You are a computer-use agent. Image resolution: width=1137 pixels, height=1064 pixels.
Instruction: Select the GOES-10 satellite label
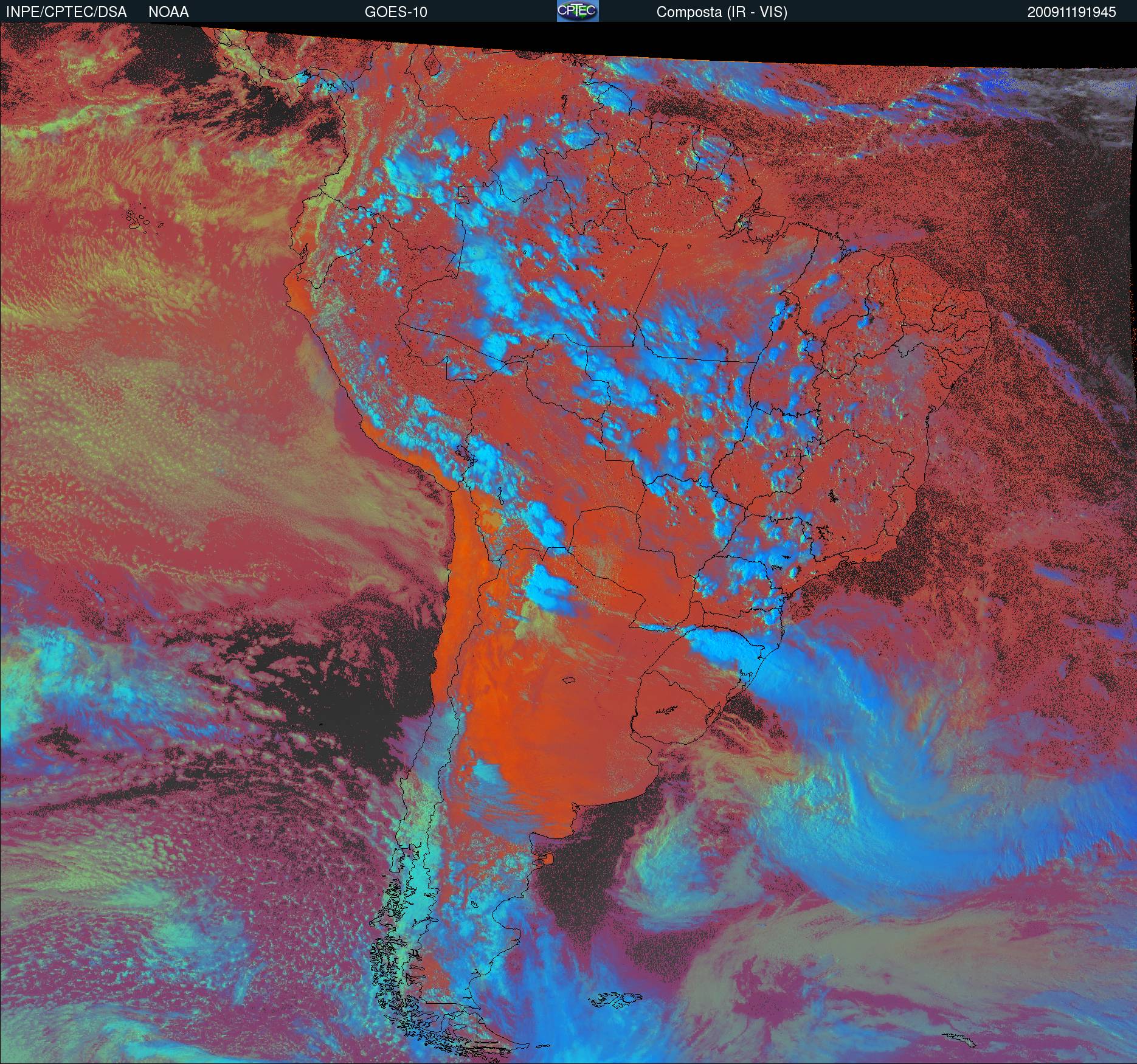pyautogui.click(x=396, y=12)
